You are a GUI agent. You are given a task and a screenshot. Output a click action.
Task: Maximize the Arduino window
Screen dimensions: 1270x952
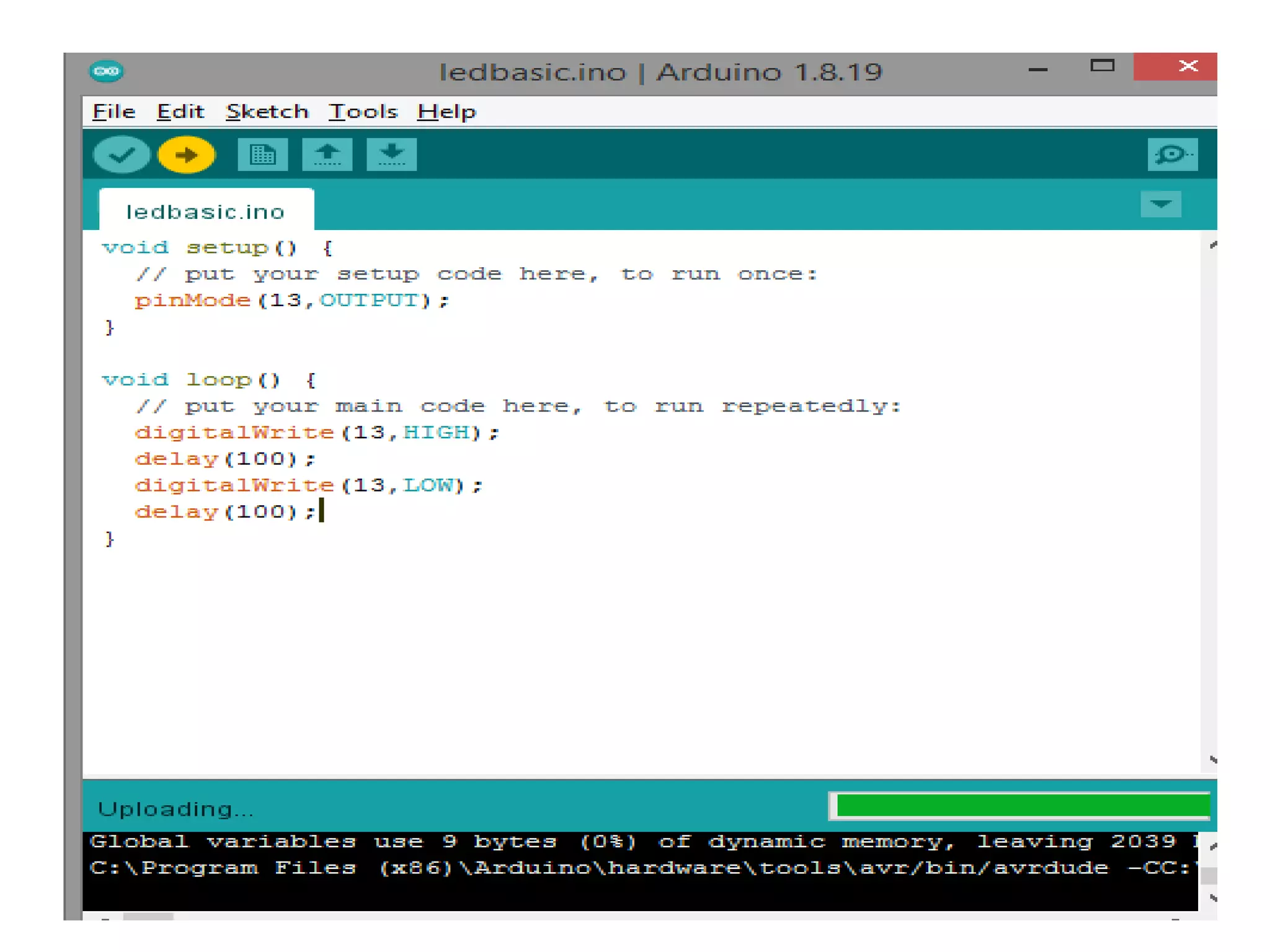click(x=1102, y=66)
